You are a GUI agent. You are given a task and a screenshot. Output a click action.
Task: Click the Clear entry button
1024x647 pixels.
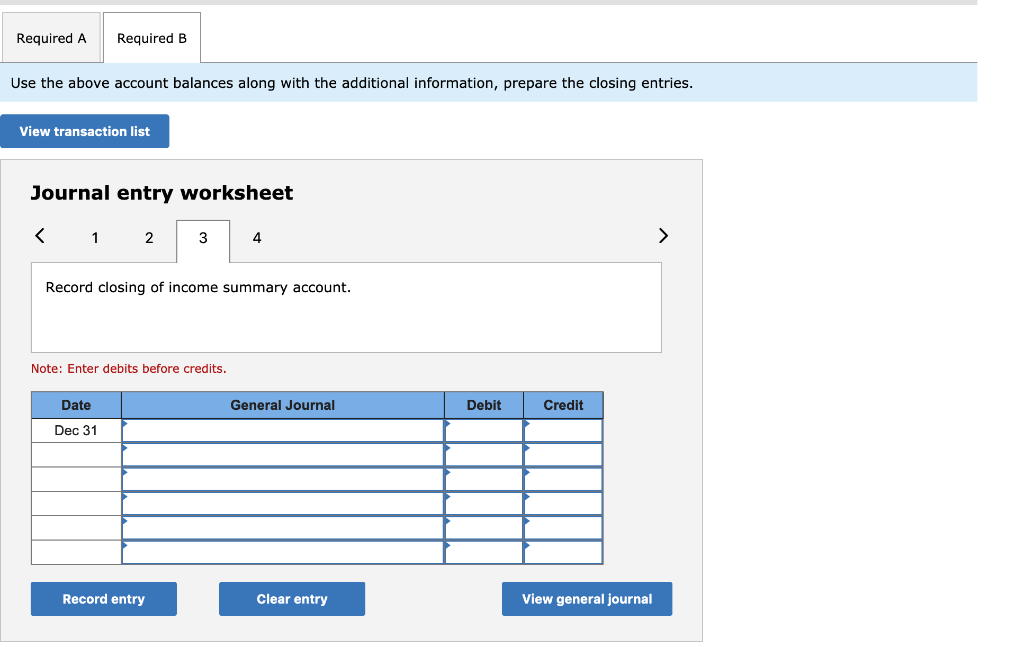pyautogui.click(x=291, y=598)
